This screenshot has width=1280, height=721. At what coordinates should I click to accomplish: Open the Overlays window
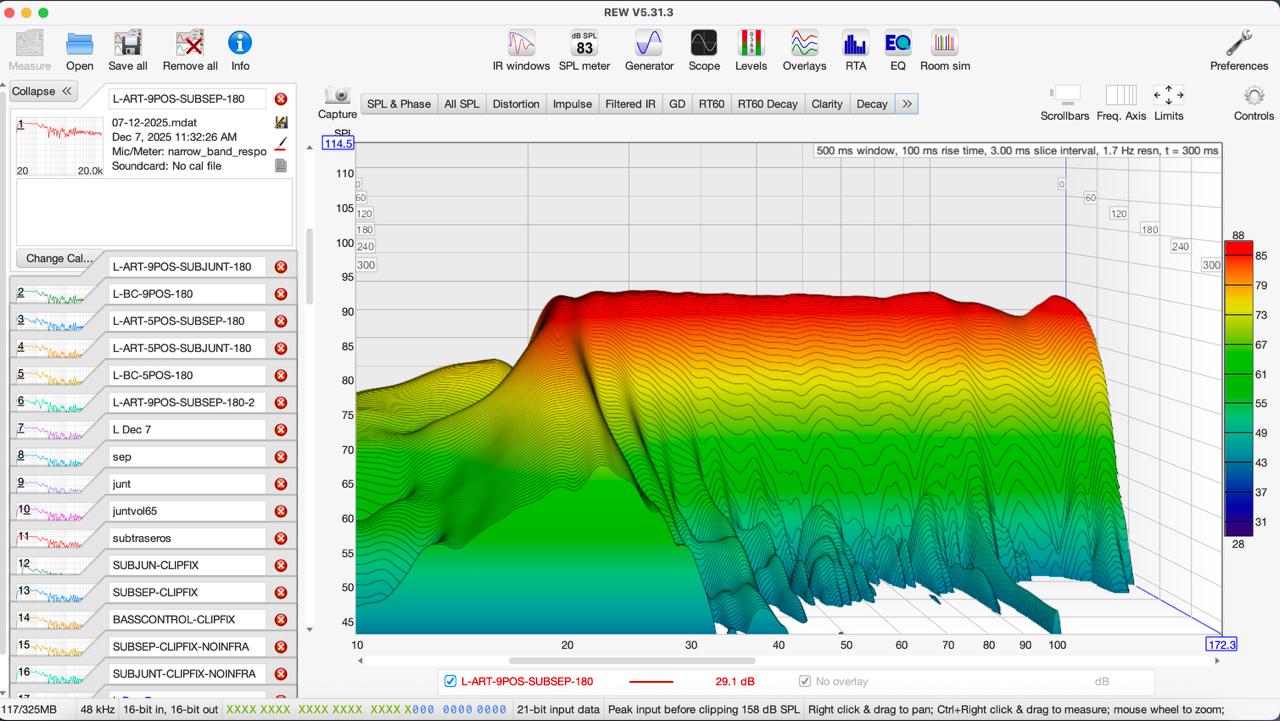tap(804, 45)
